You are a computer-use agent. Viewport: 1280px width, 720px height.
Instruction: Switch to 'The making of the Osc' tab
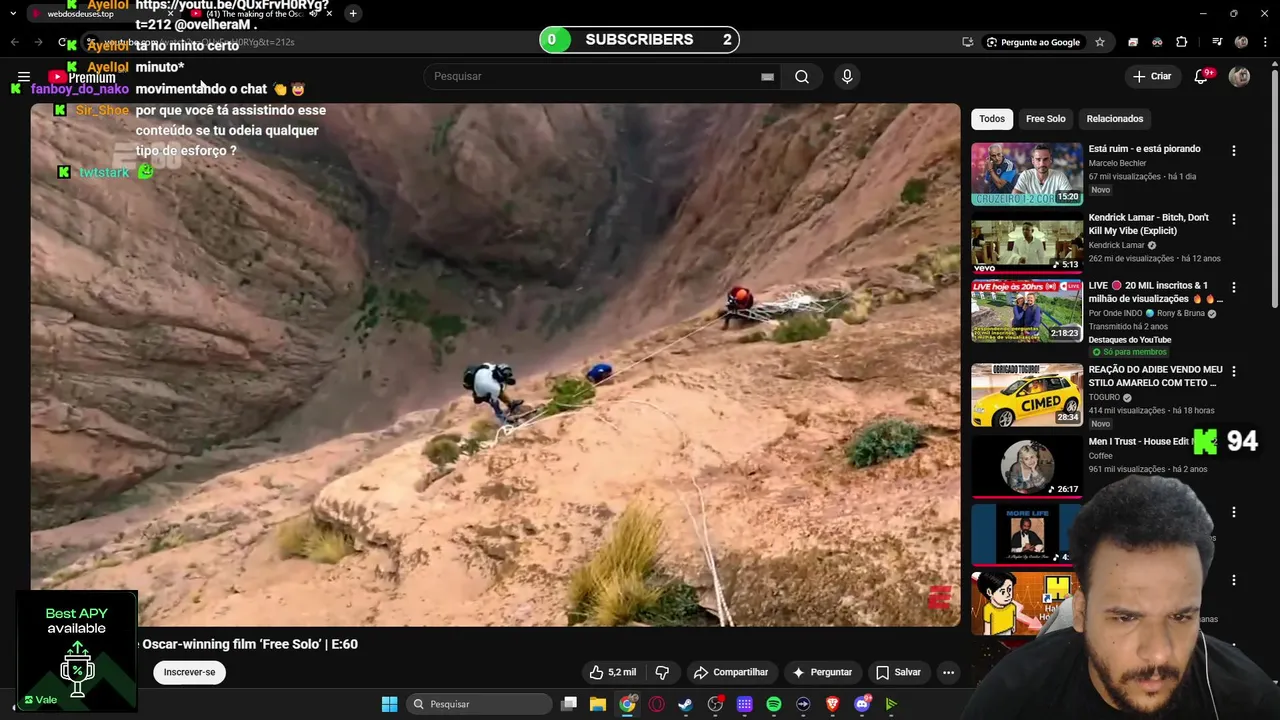[262, 14]
